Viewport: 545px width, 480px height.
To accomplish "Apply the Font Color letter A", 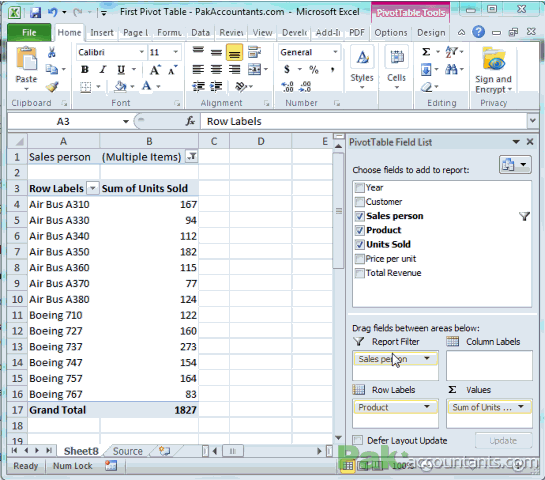I will tap(147, 86).
